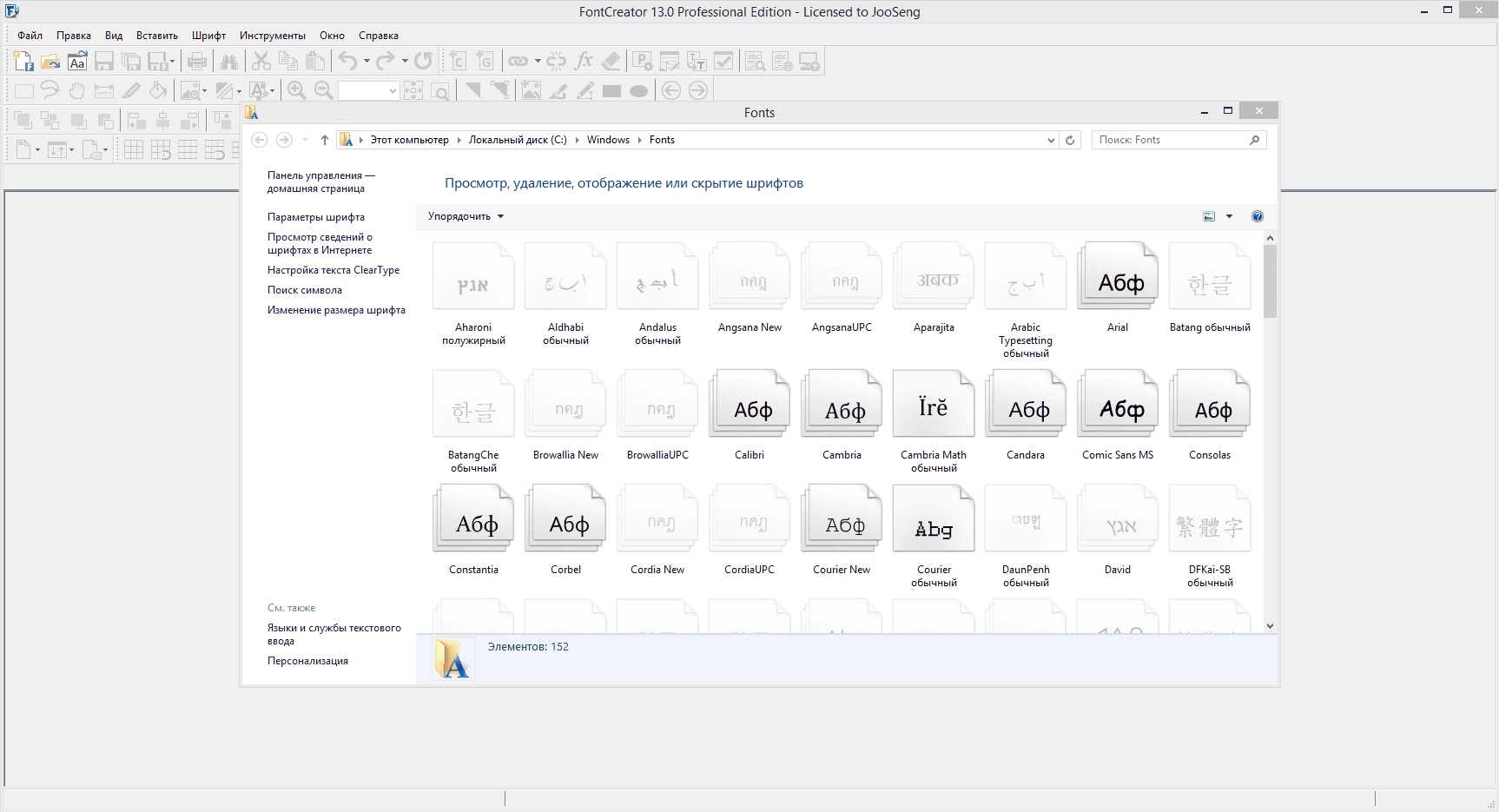The height and width of the screenshot is (812, 1499).
Task: Open font file with folder icon
Action: click(50, 61)
